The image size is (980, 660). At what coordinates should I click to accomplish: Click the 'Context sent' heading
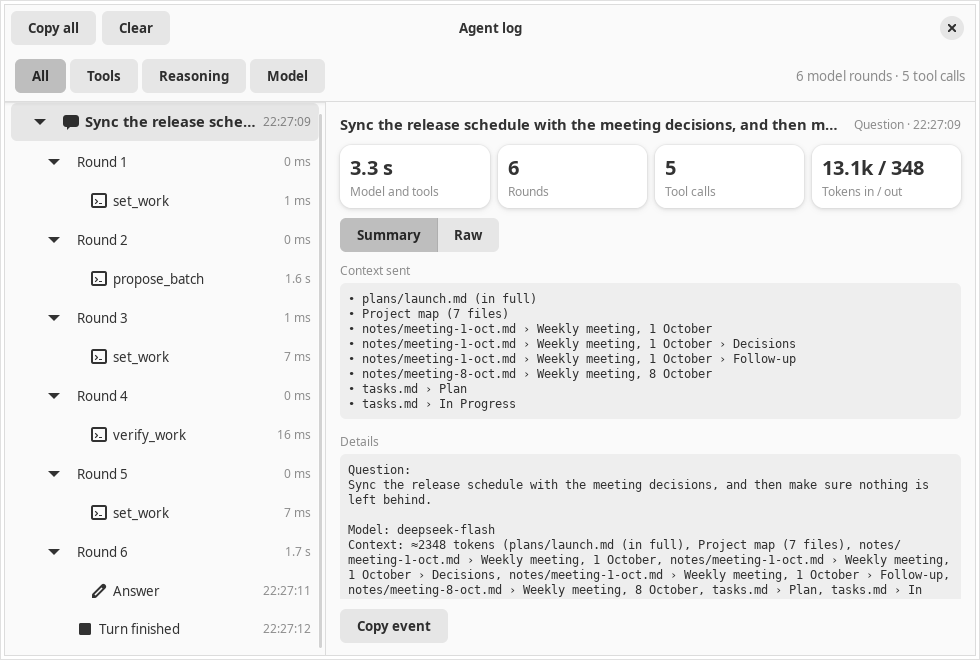375,271
